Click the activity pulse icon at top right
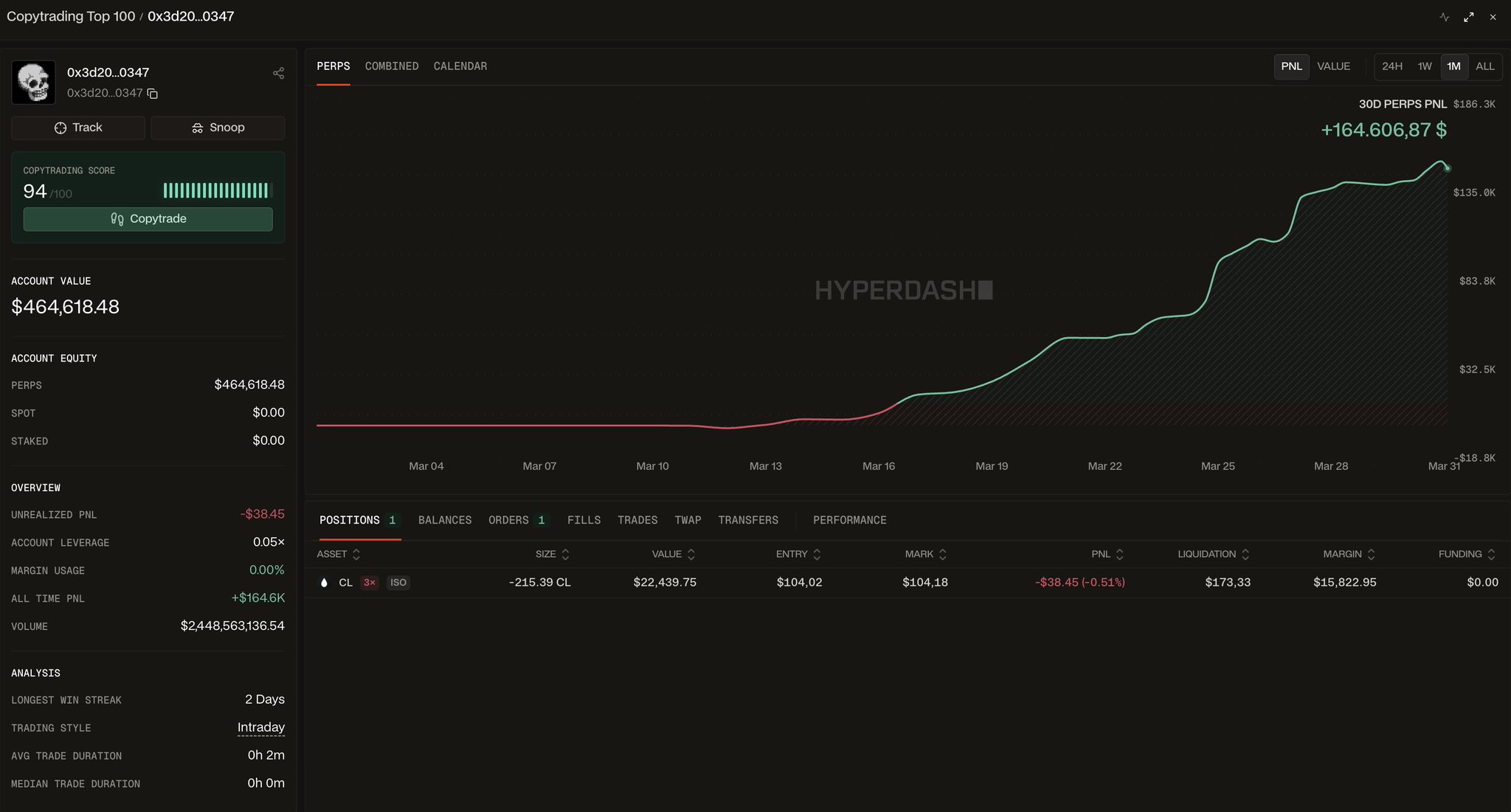 point(1444,17)
